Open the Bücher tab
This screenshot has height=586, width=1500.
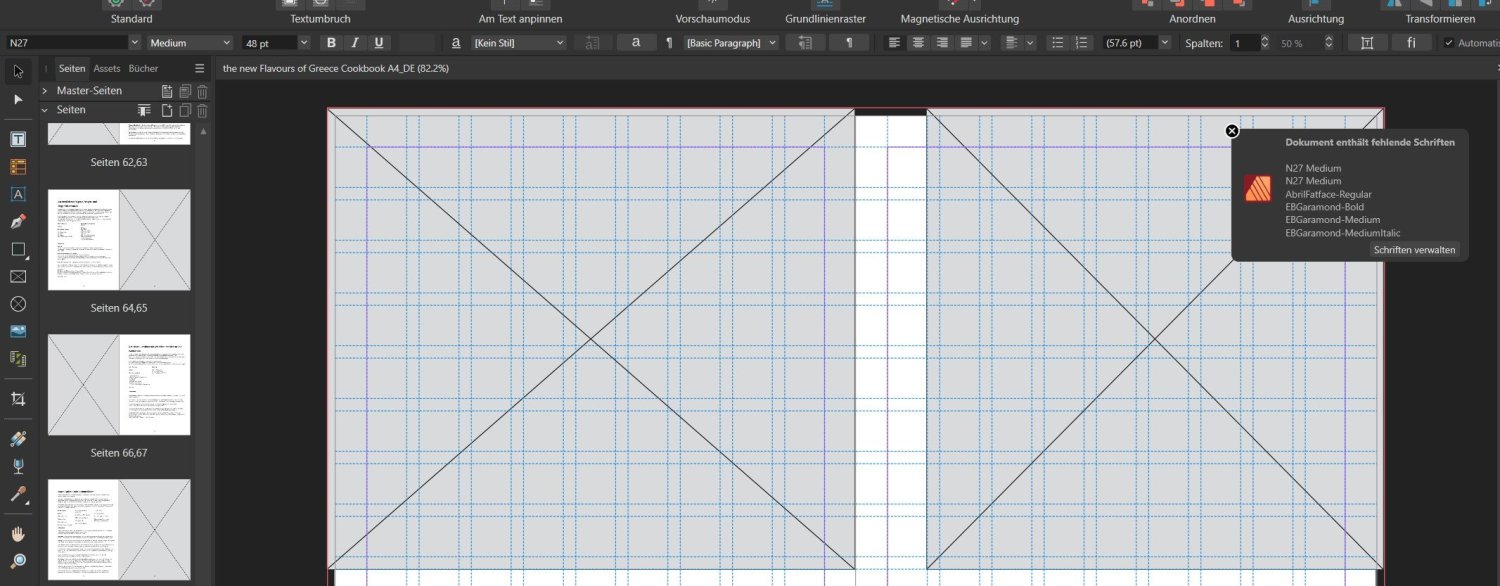pyautogui.click(x=143, y=68)
